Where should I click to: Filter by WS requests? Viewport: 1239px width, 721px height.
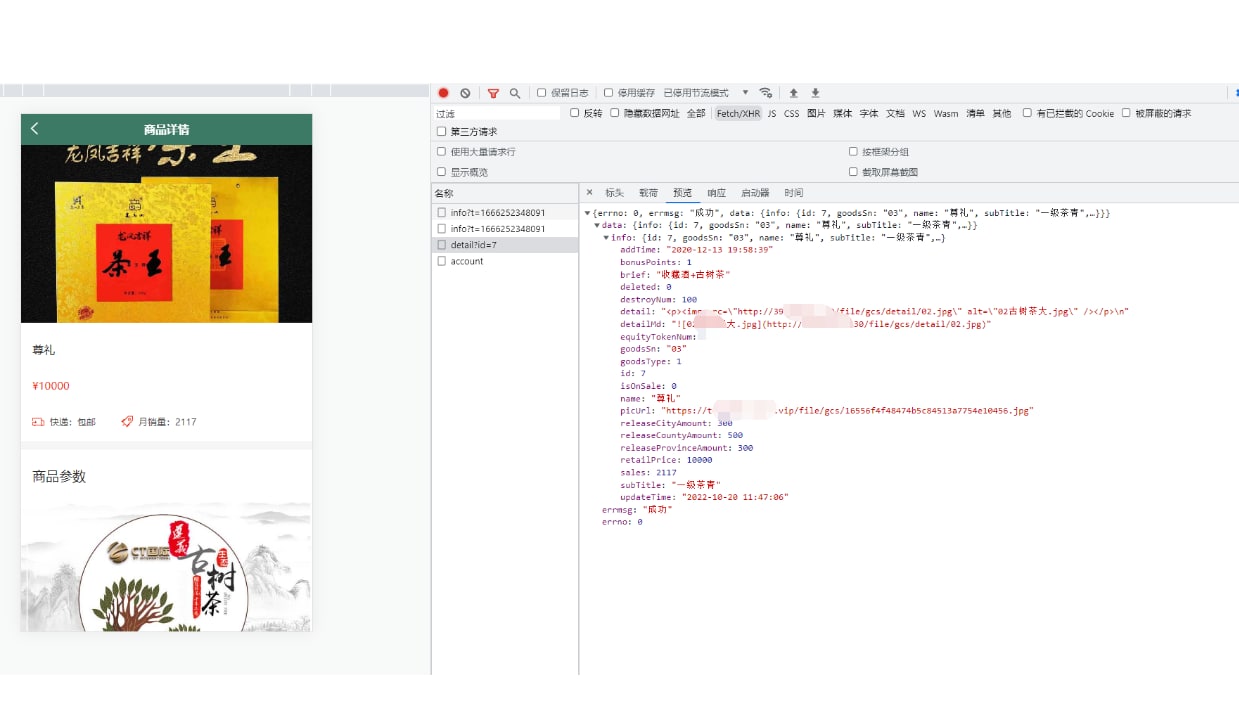[919, 114]
